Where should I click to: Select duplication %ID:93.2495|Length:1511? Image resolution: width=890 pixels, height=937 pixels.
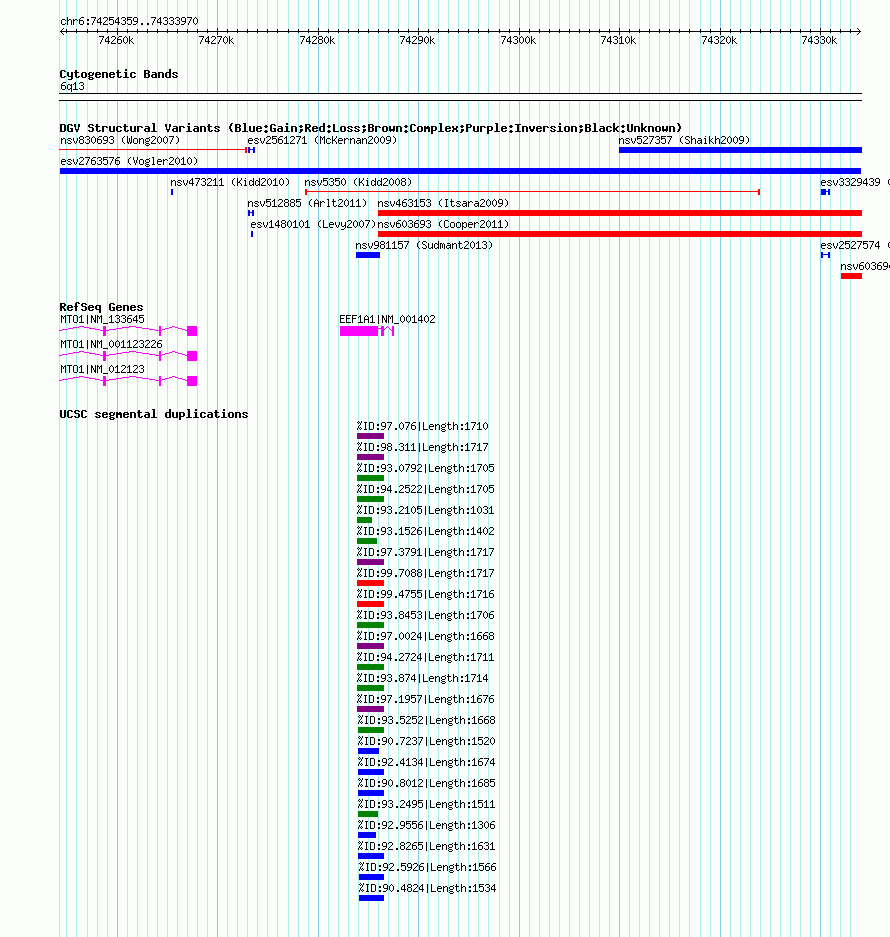[427, 804]
